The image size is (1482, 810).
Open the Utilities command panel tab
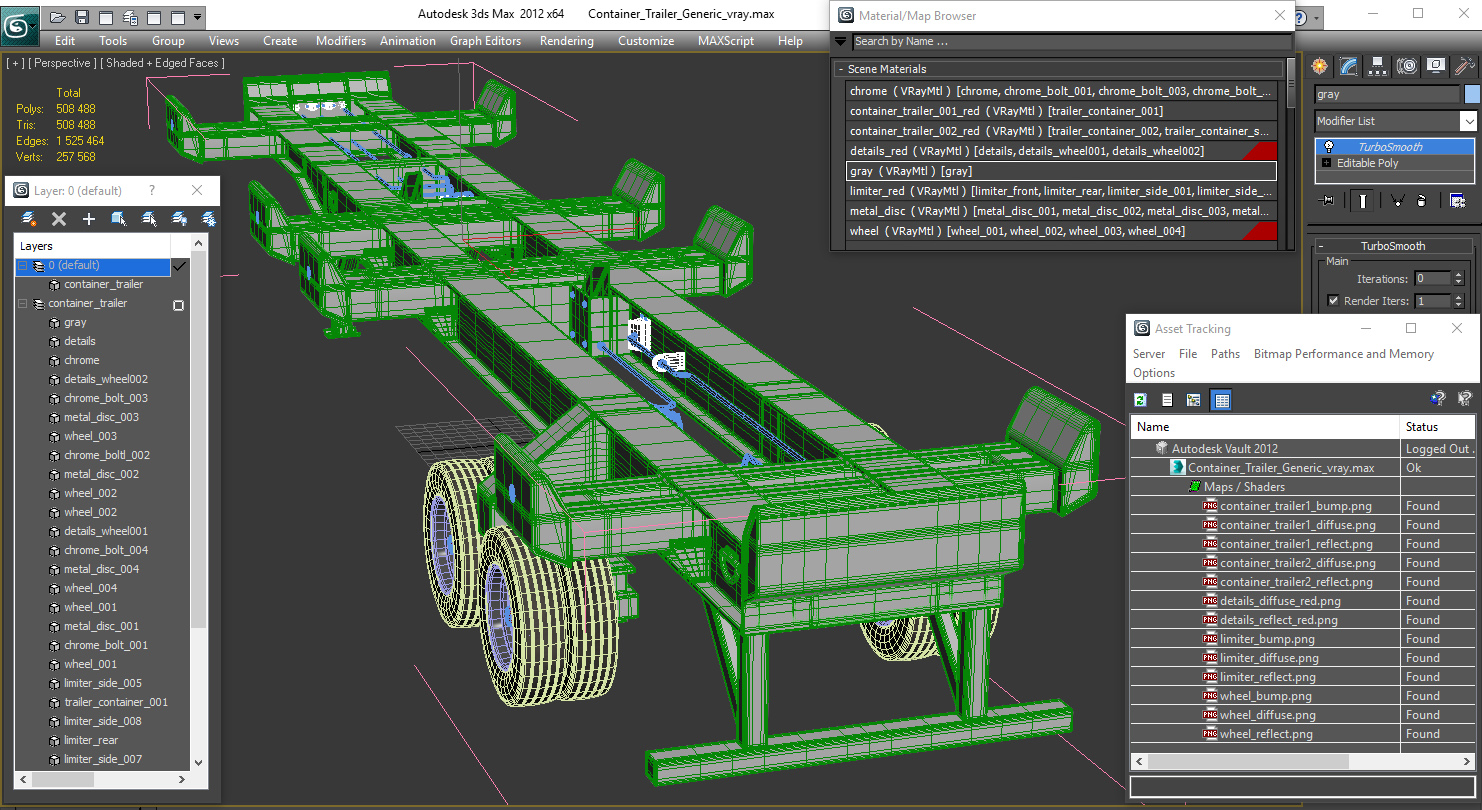[1465, 66]
